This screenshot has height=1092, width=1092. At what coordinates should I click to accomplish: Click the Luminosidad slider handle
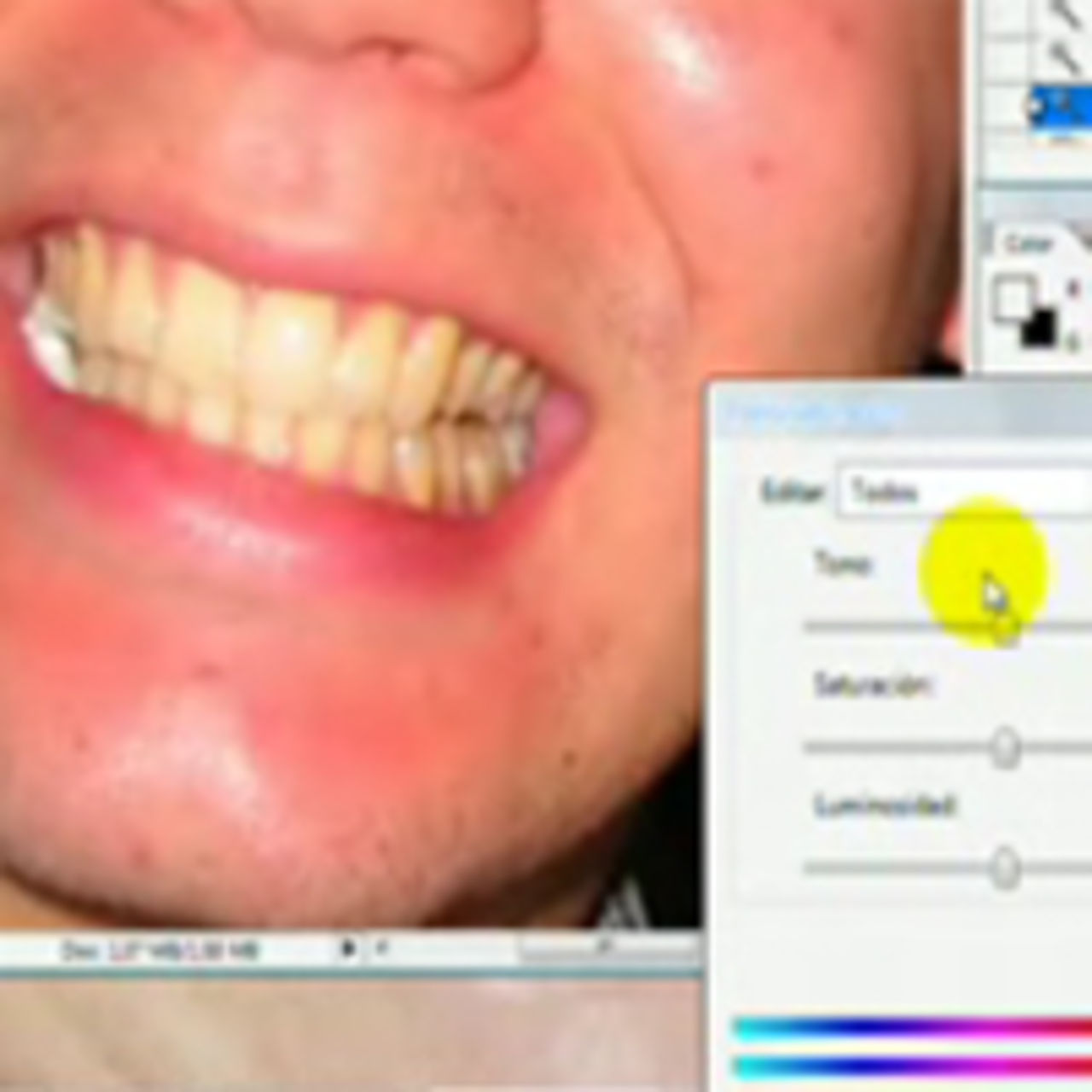1007,869
